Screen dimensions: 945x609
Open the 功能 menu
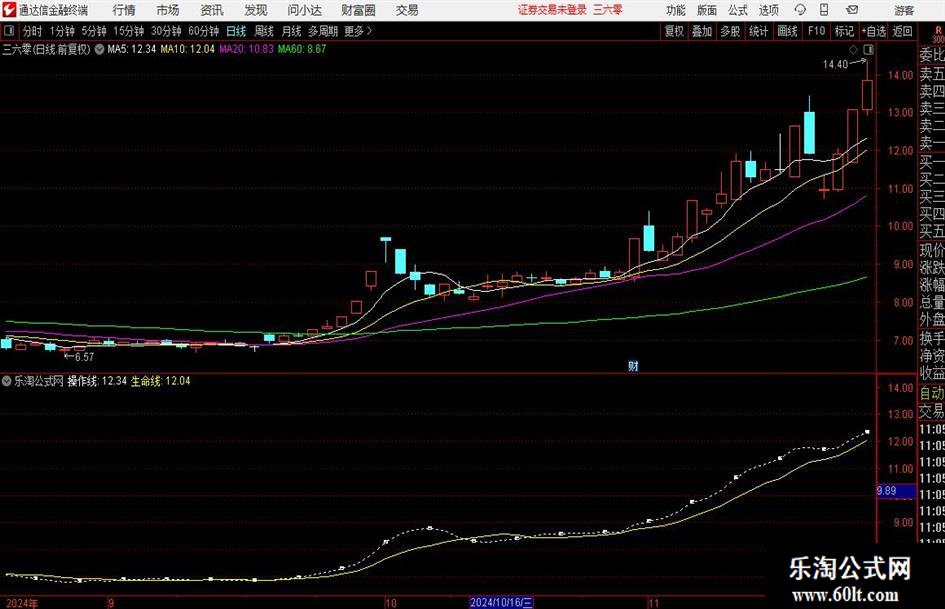tap(676, 10)
